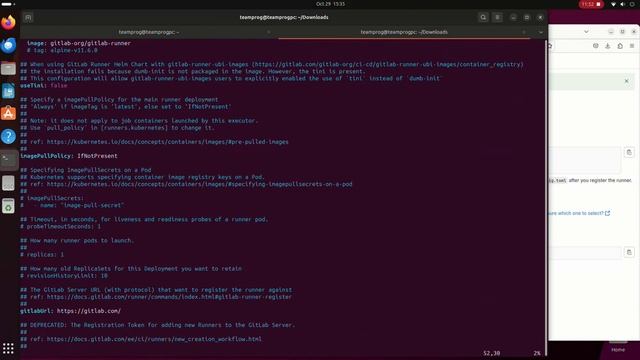Switch to the first terminal tab teamprog@teamprogpc: ~
640x360 pixels.
149,32
